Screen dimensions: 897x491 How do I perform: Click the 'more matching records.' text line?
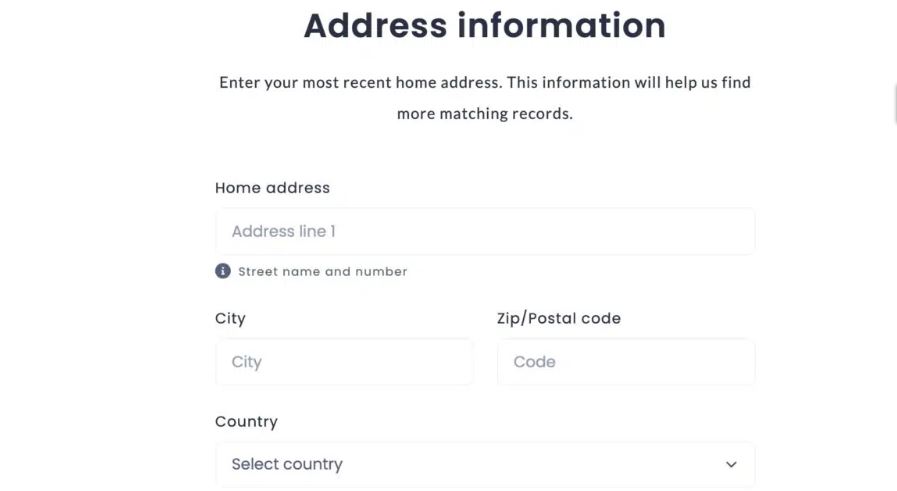tap(485, 113)
